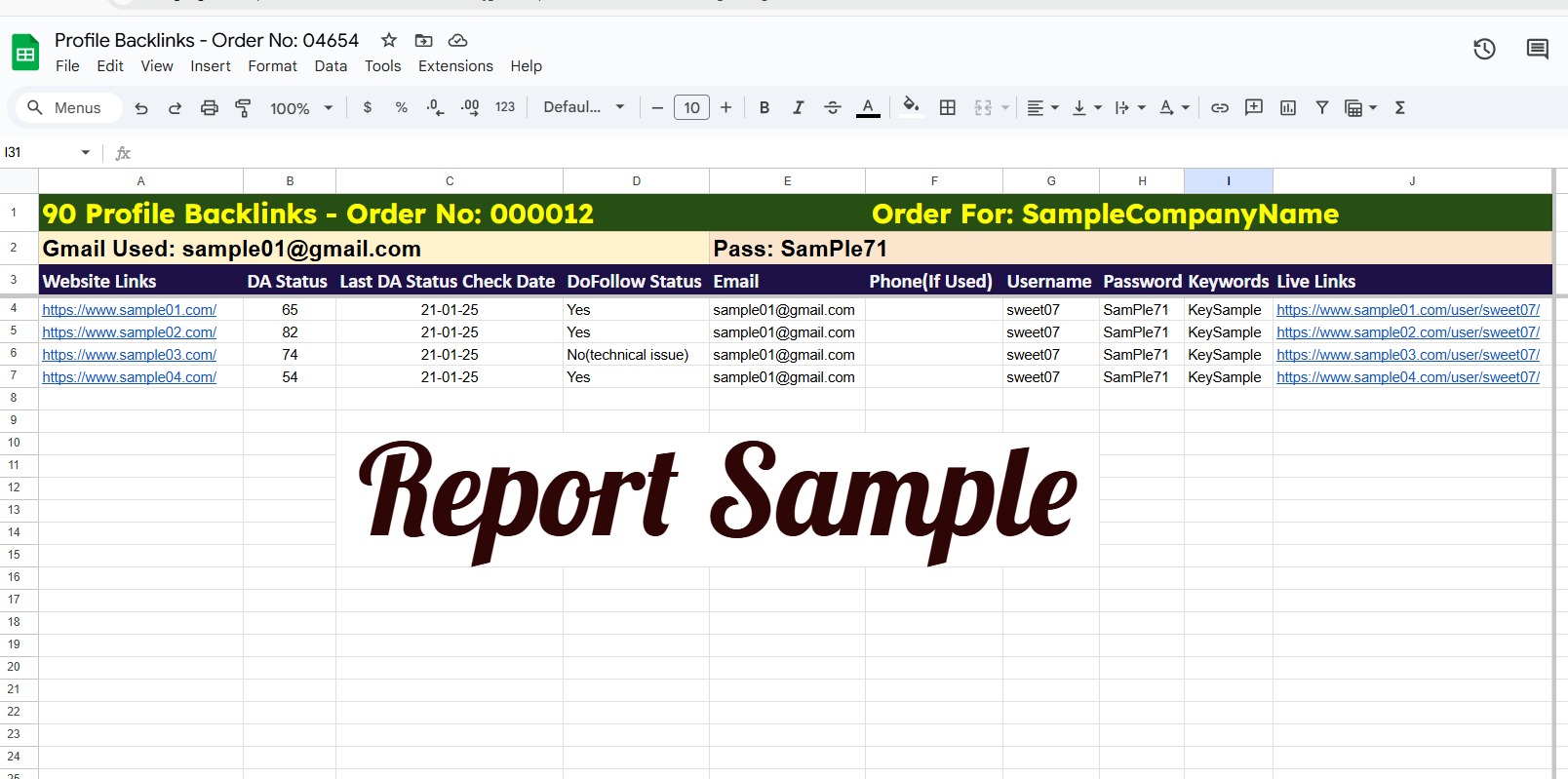Viewport: 1568px width, 779px height.
Task: Click the name box showing I31
Action: pos(39,152)
